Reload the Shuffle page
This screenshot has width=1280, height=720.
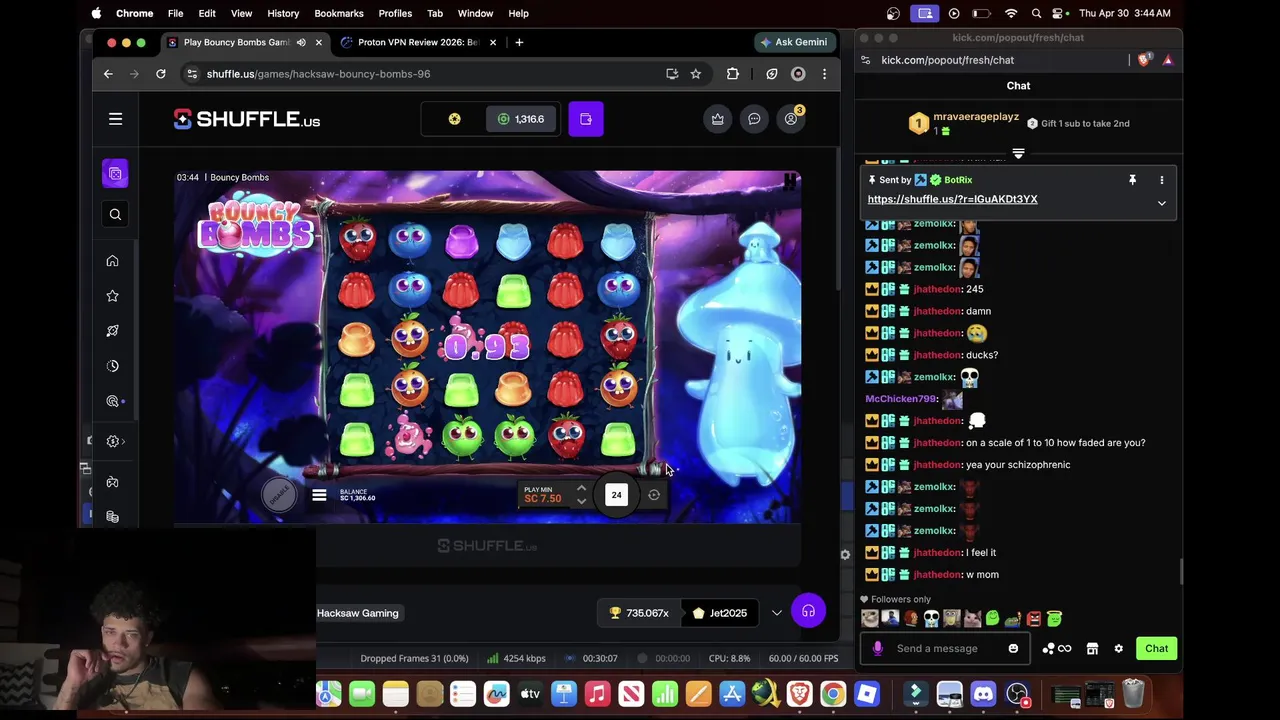point(160,74)
